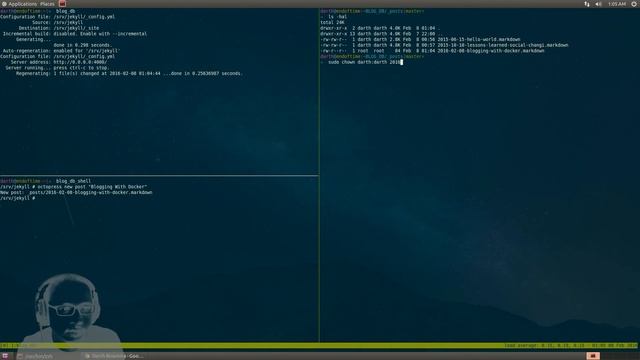Image resolution: width=640 pixels, height=360 pixels.
Task: Open the Places menu
Action: click(x=47, y=4)
